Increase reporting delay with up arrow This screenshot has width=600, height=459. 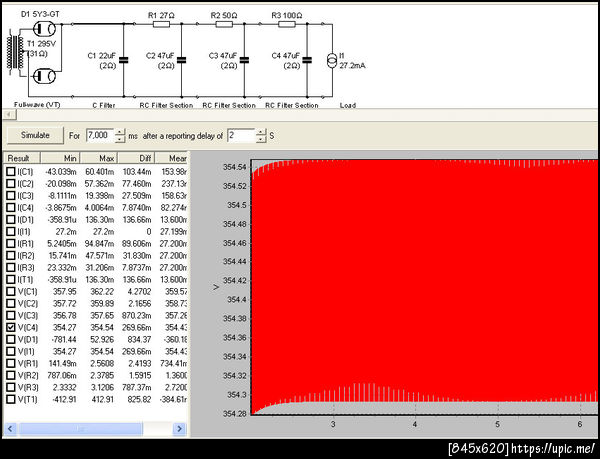click(x=261, y=132)
